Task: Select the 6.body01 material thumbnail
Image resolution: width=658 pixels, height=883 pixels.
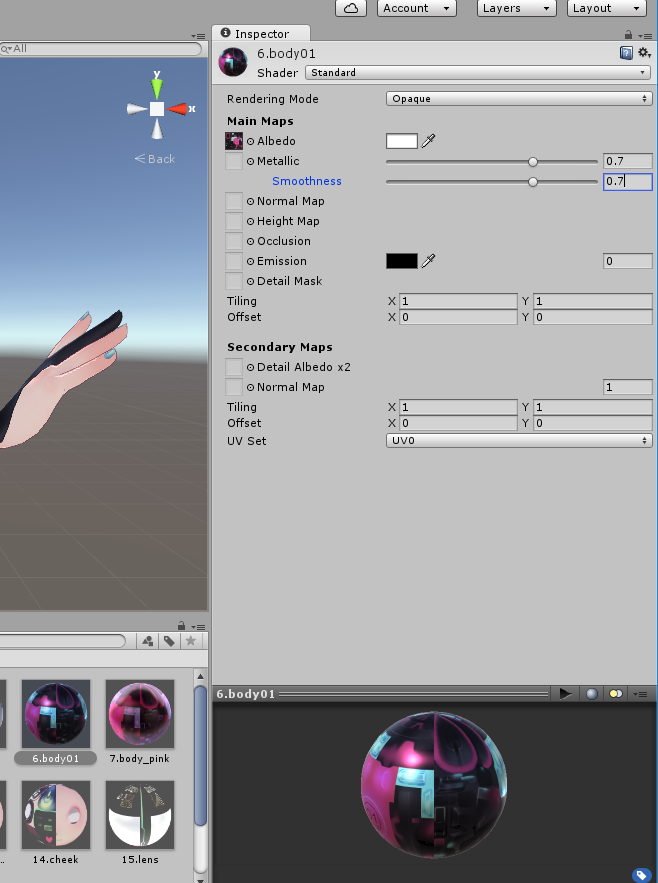Action: pos(55,713)
